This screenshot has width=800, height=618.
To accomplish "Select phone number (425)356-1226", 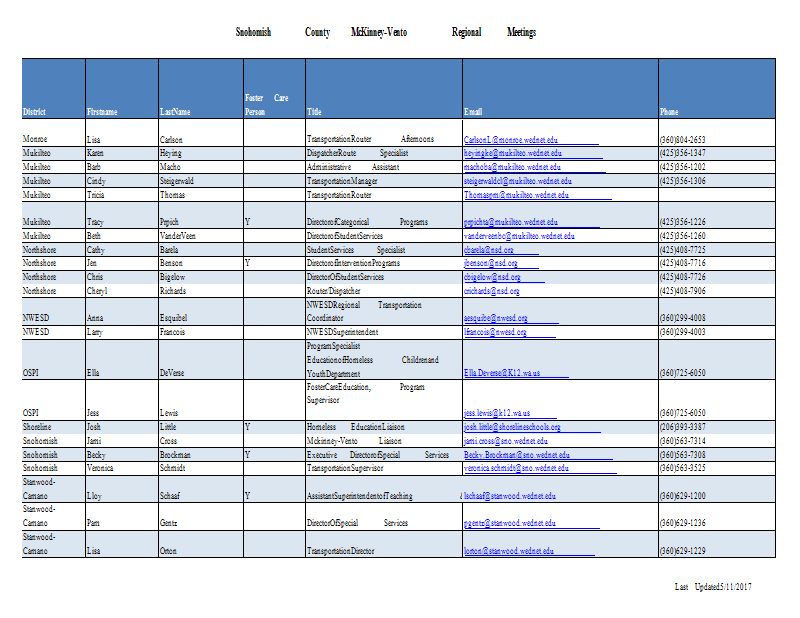I will (683, 222).
